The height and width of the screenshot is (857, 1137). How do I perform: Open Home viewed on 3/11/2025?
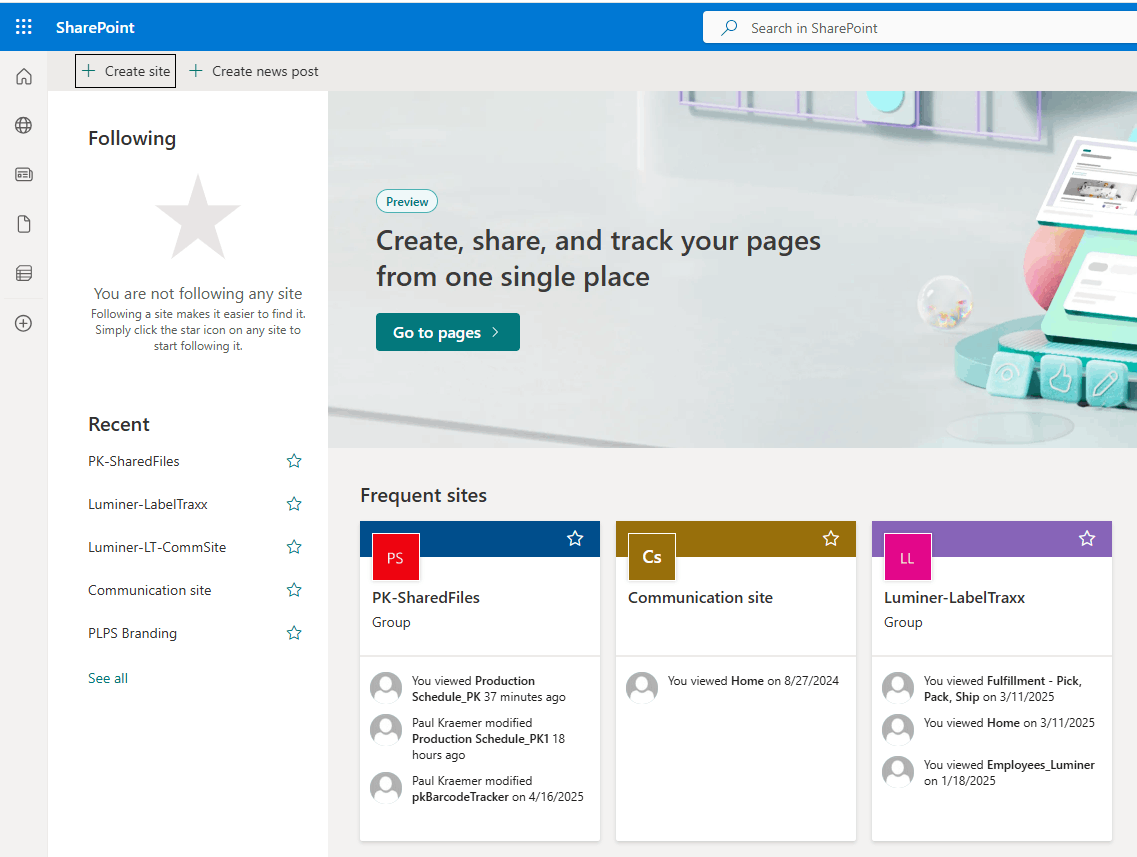(x=1009, y=723)
